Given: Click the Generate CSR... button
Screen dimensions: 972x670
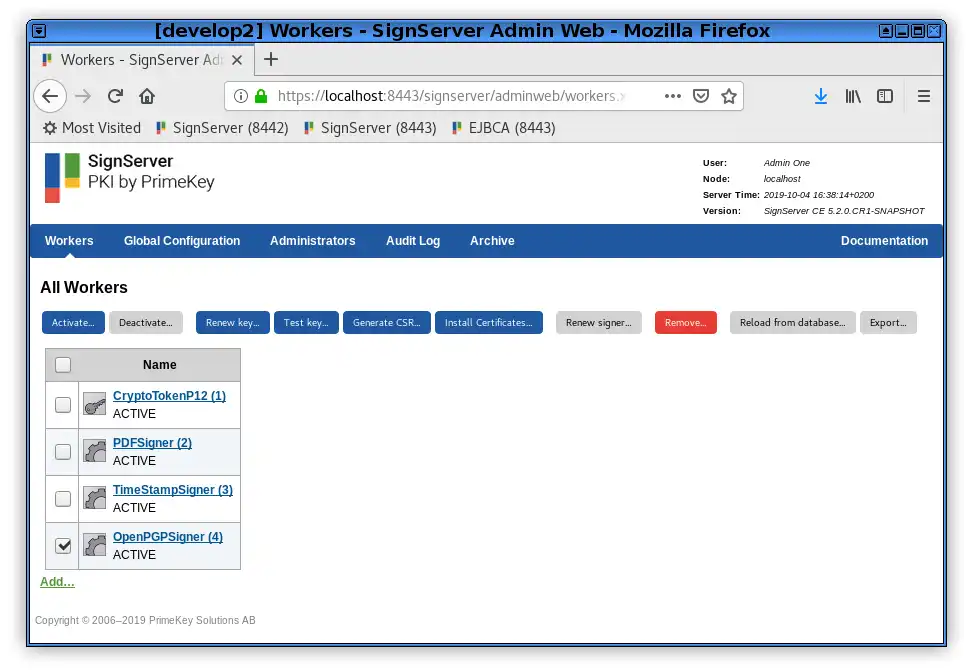Looking at the screenshot, I should tap(387, 322).
